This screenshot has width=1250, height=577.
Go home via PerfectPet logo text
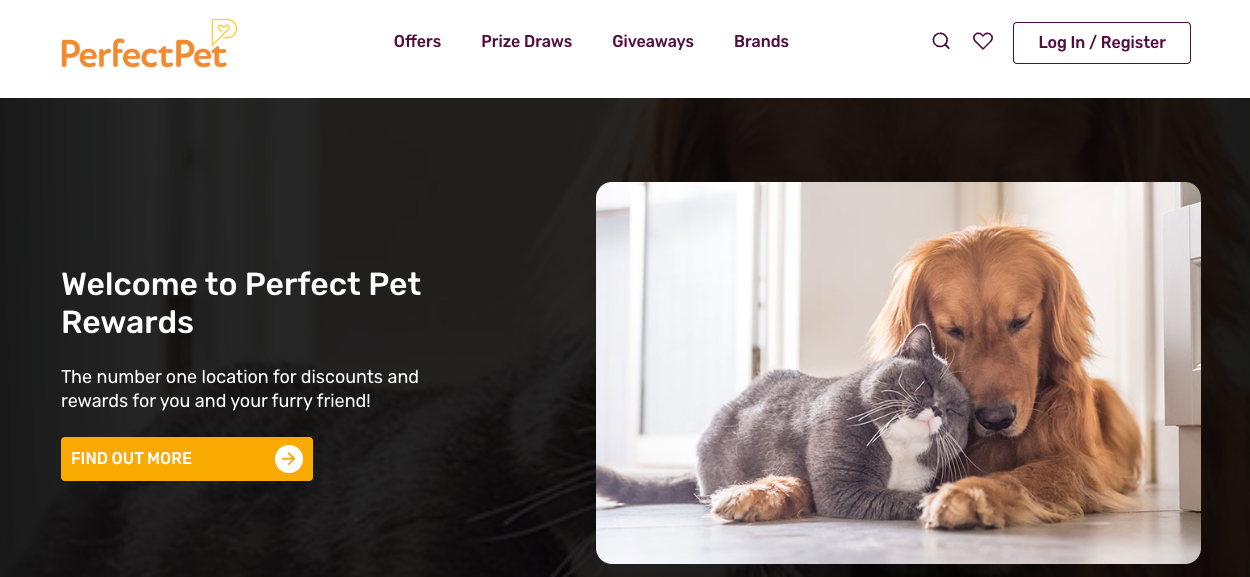click(144, 54)
